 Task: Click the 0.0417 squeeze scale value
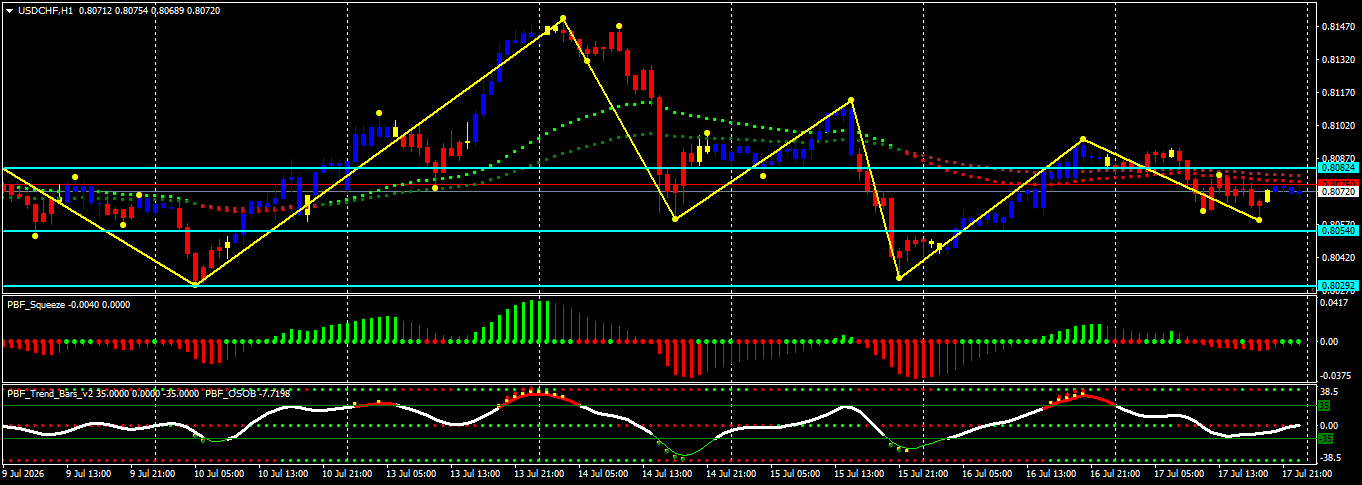[1333, 303]
